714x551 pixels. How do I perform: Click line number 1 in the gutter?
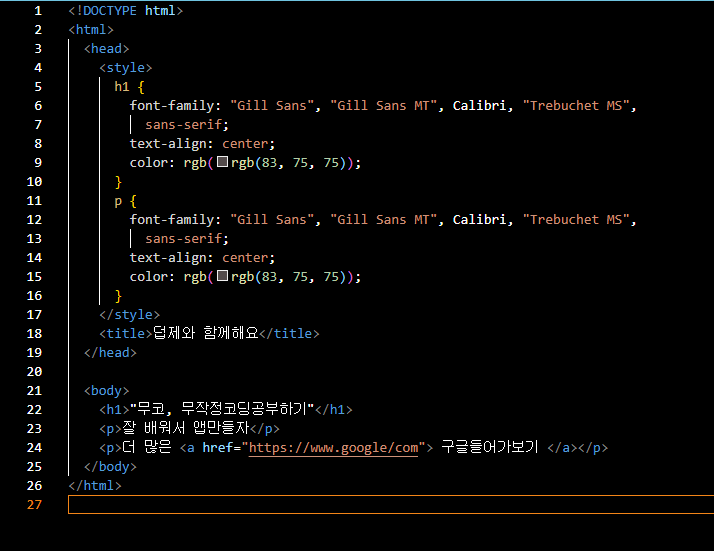pyautogui.click(x=38, y=10)
